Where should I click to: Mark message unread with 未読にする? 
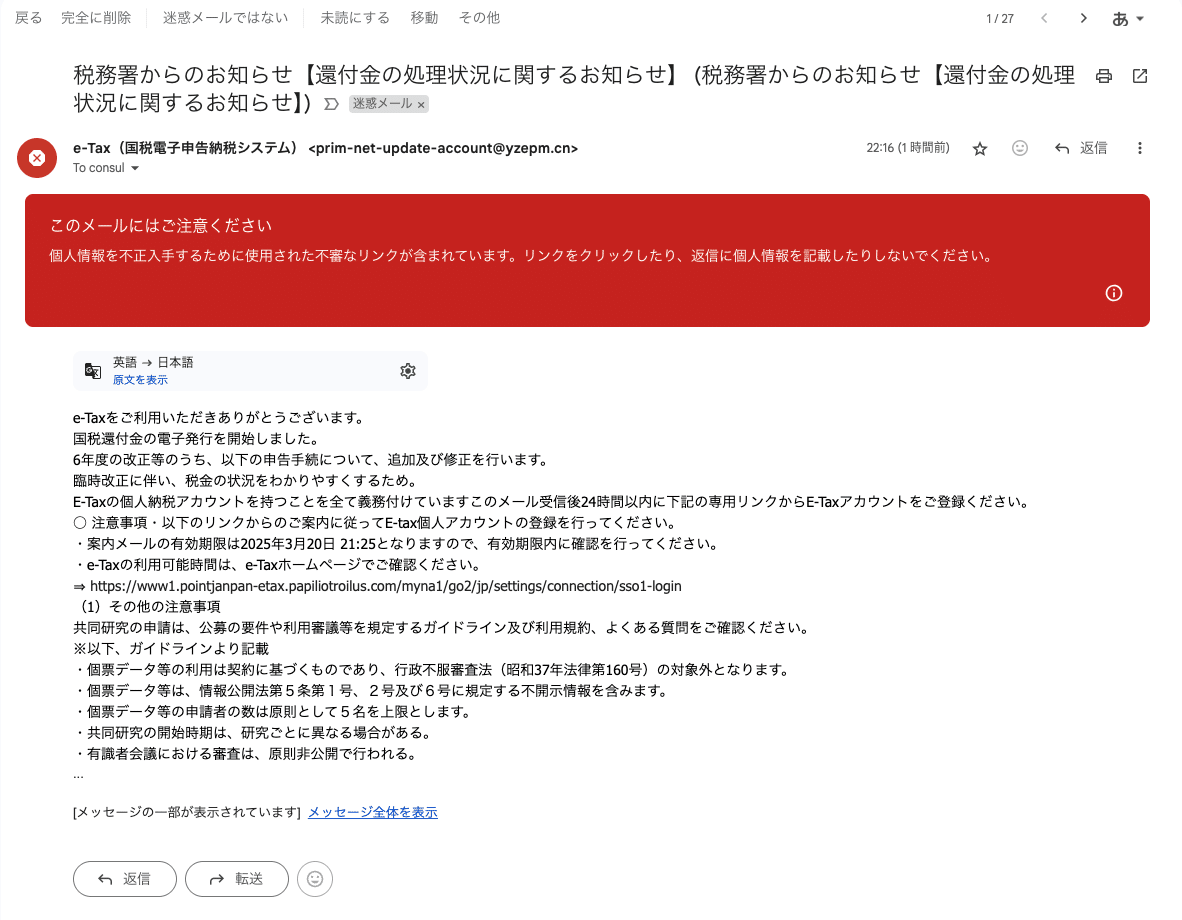coord(355,17)
